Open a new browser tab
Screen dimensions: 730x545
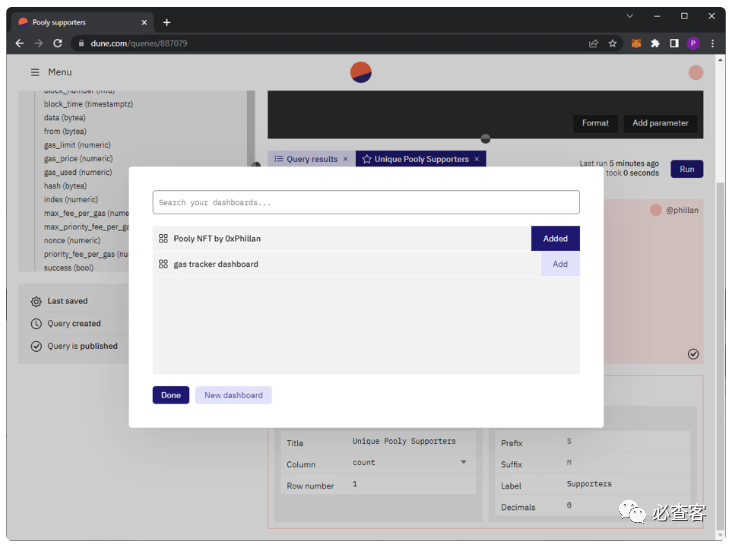pyautogui.click(x=167, y=22)
